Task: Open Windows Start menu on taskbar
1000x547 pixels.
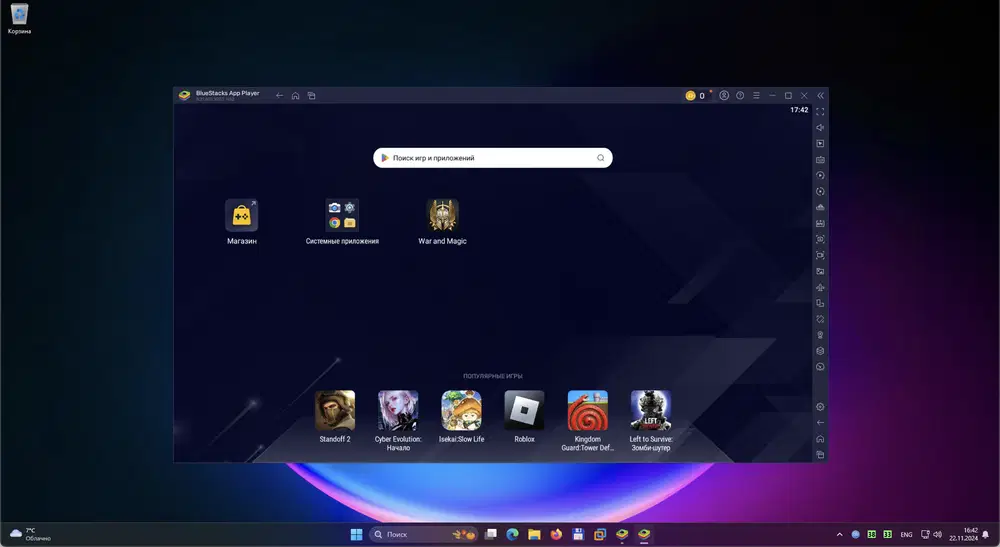Action: (x=357, y=534)
